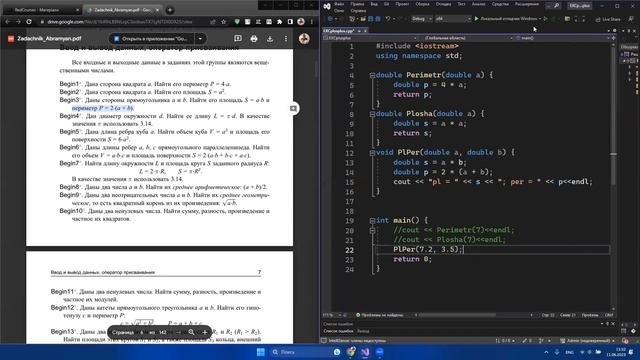Print the PDF with the printer icon
Screen dimensions: 640x360
[254, 39]
